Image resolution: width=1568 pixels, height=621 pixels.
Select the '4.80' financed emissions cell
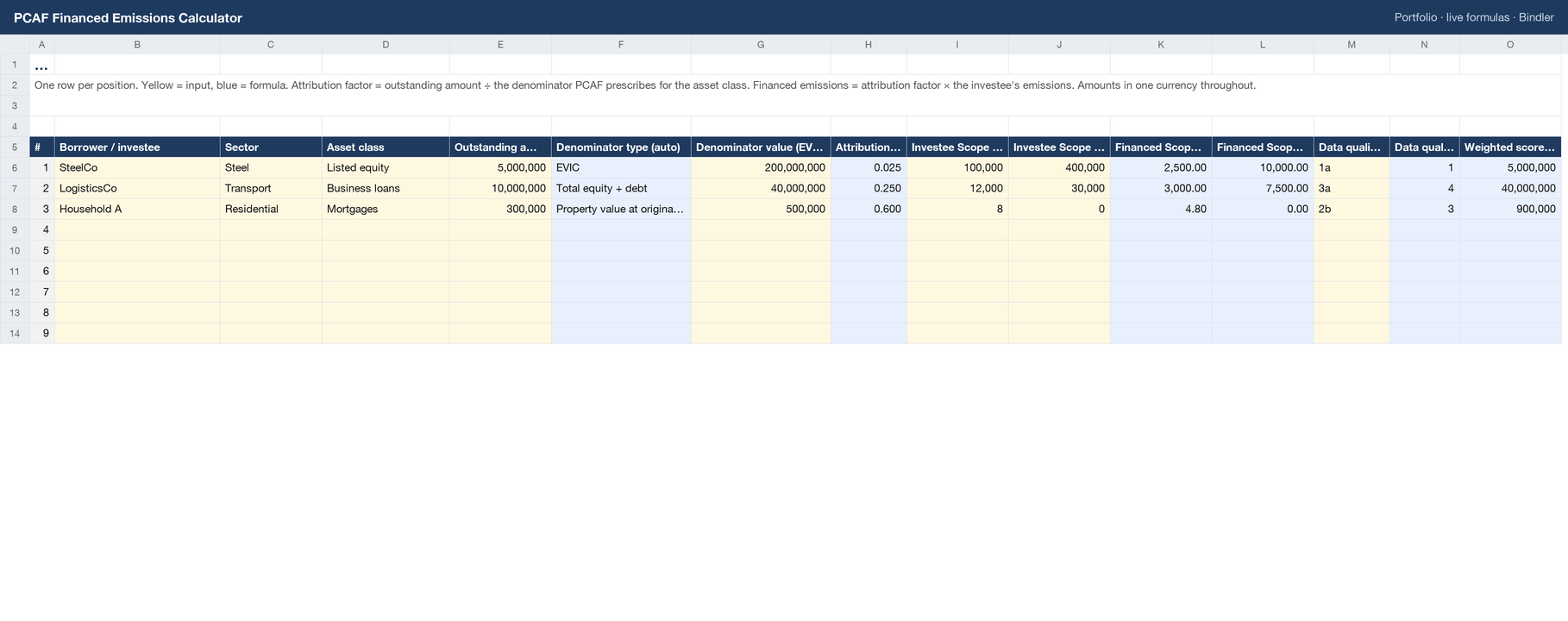(1161, 209)
